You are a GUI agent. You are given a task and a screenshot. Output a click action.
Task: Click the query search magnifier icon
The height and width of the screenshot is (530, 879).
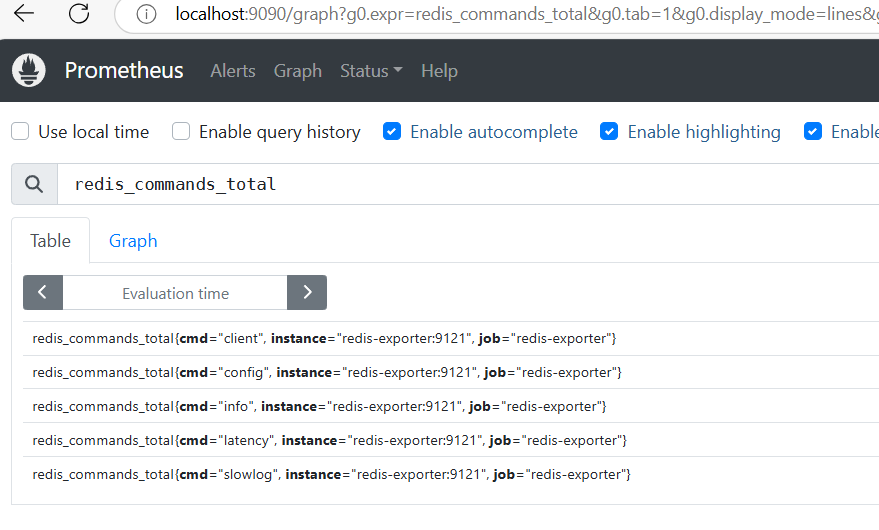(34, 184)
